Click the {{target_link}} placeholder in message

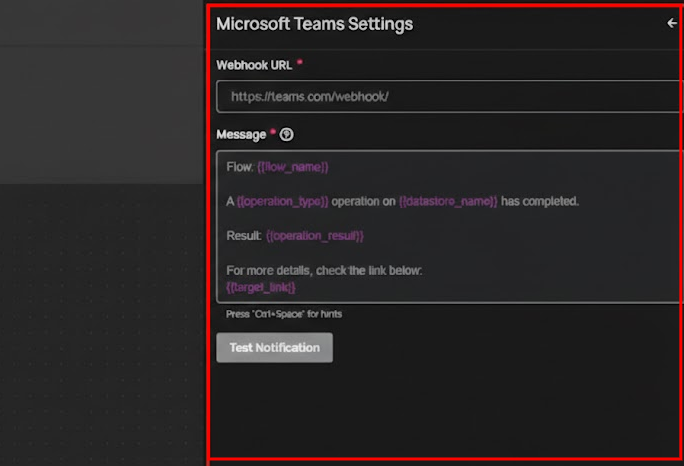[x=261, y=287]
